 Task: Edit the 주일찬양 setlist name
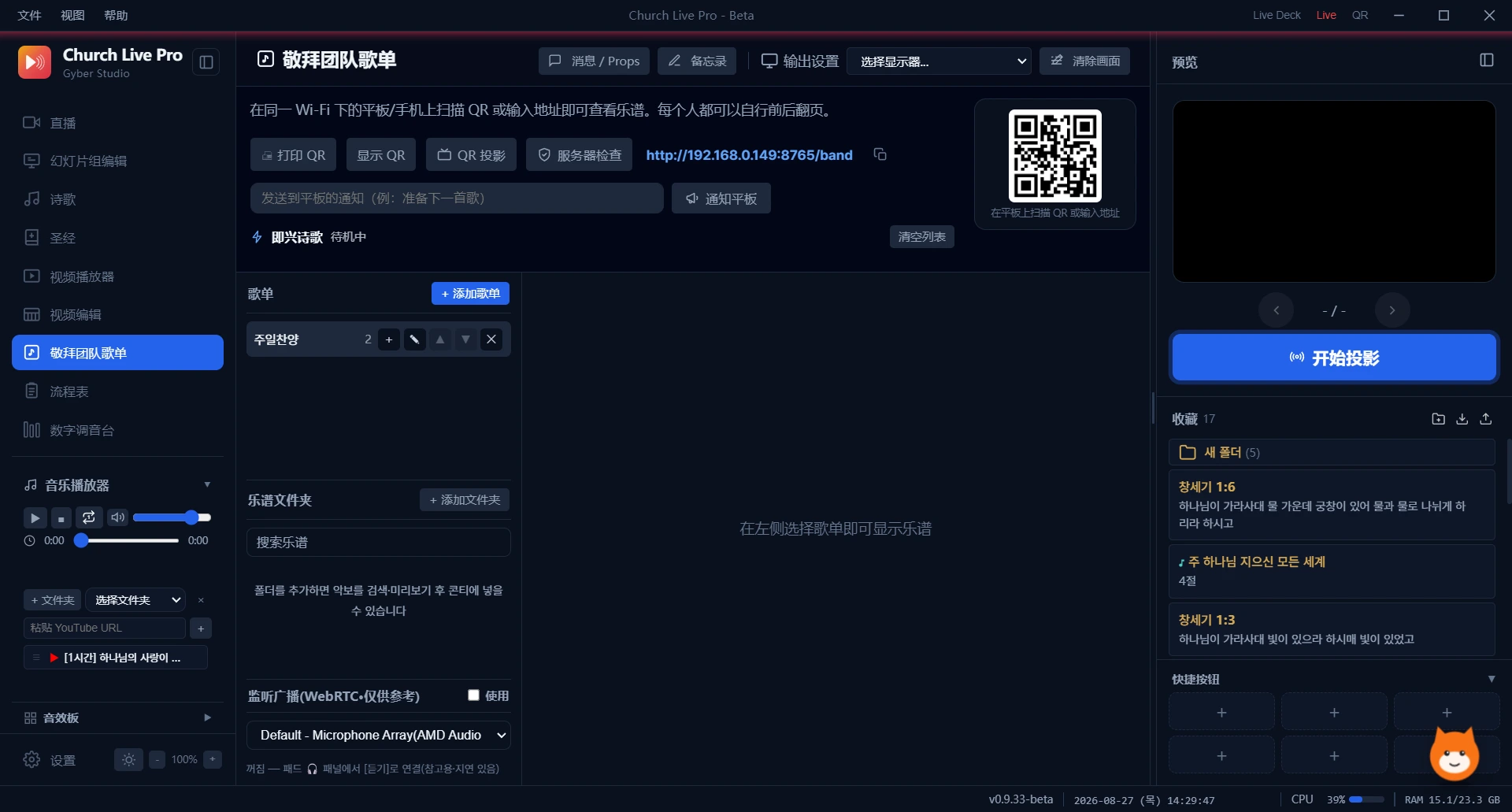(x=414, y=339)
